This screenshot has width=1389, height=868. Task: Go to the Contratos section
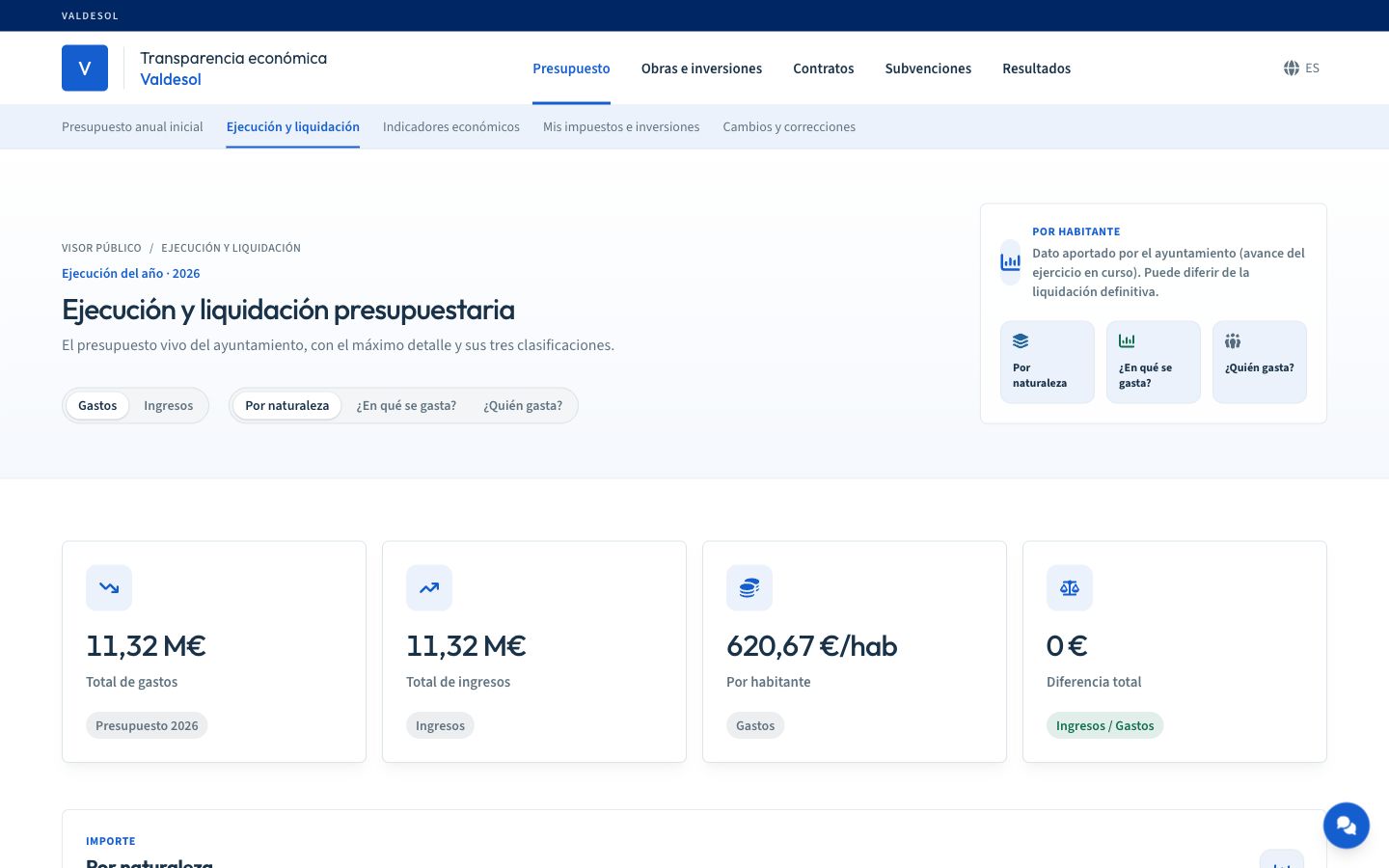tap(824, 68)
